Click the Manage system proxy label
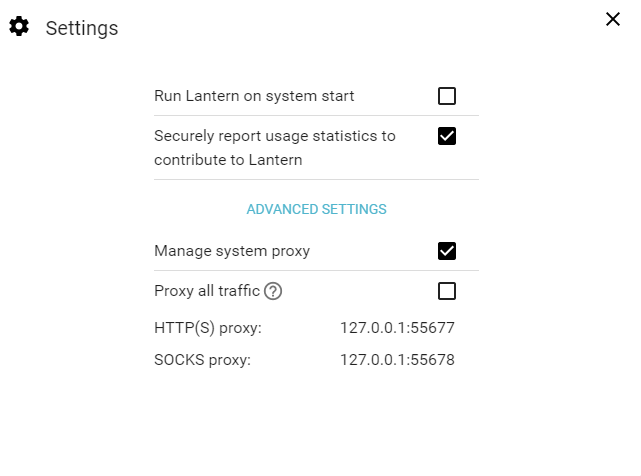641x476 pixels. 232,251
